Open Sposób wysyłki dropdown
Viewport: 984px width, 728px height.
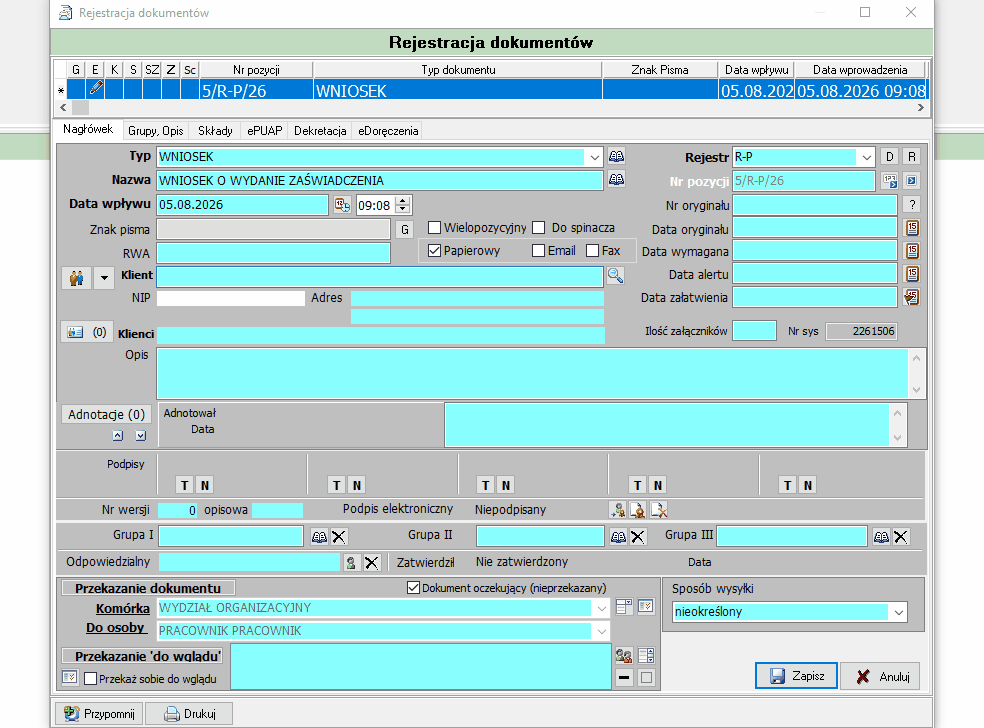(x=899, y=612)
